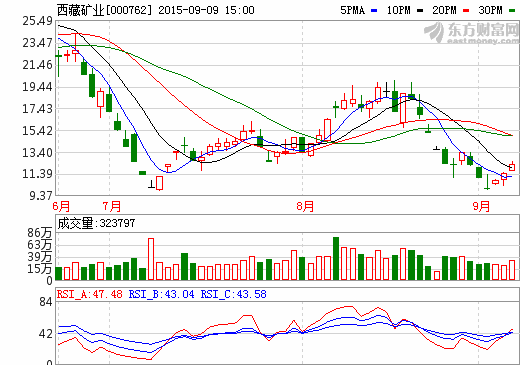This screenshot has height=365, width=520.
Task: Click the 63万 volume axis label
Action: click(40, 245)
